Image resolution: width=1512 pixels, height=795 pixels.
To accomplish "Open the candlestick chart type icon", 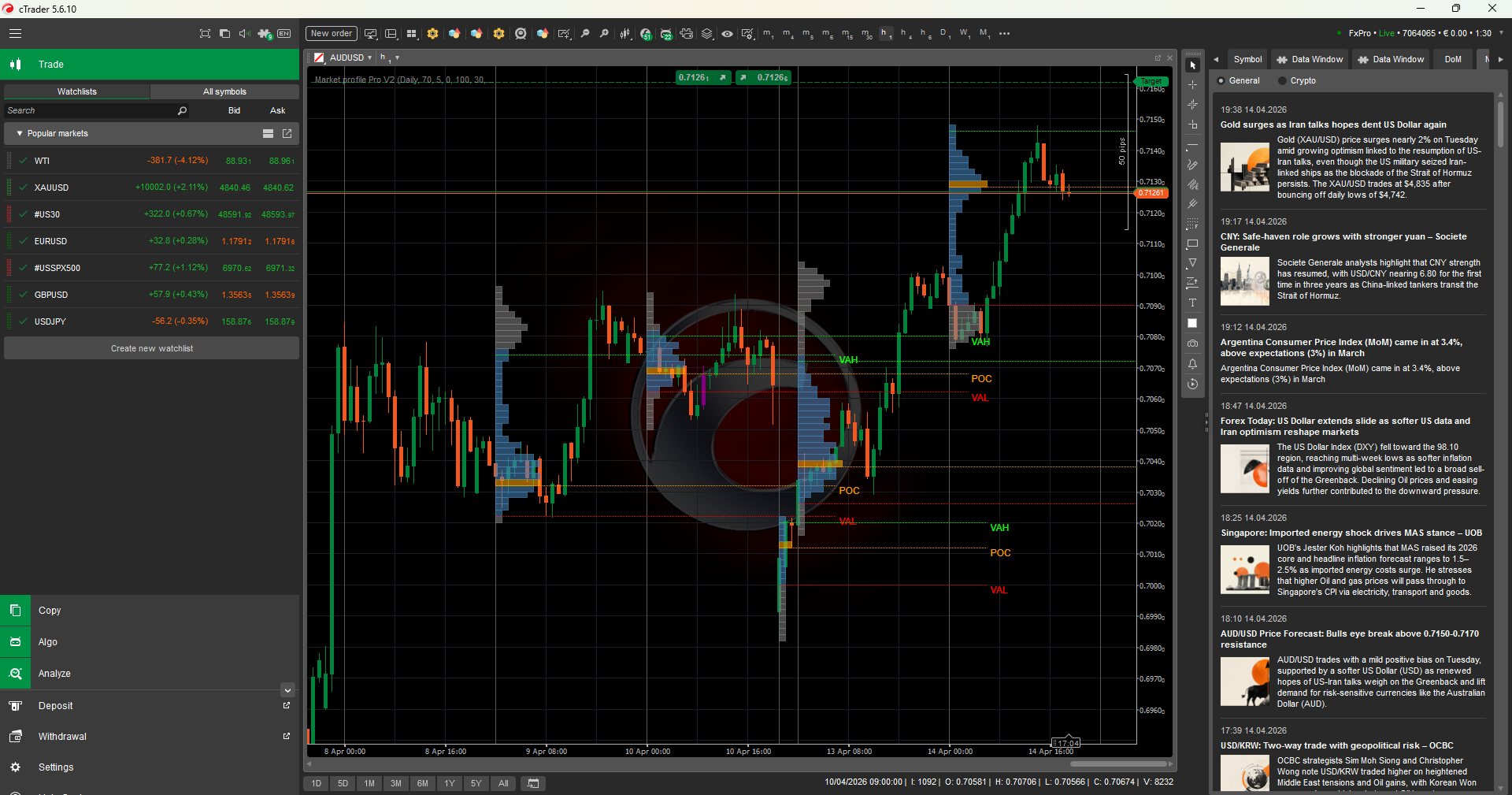I will click(x=624, y=34).
